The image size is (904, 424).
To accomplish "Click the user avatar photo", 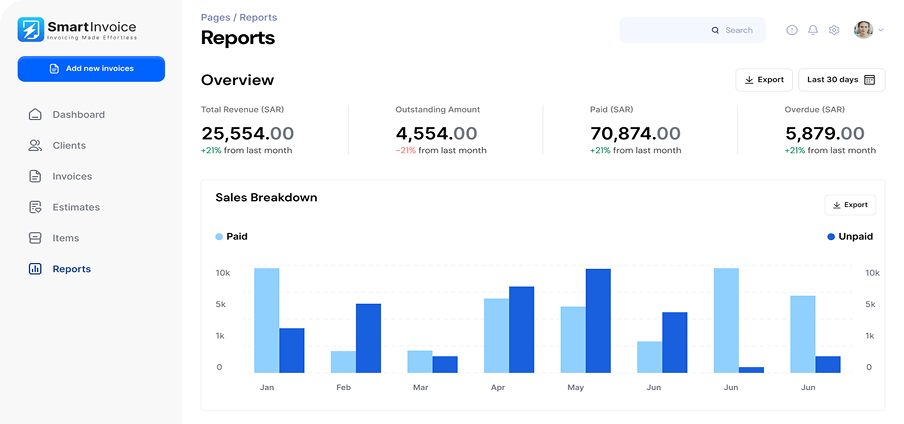I will point(863,30).
